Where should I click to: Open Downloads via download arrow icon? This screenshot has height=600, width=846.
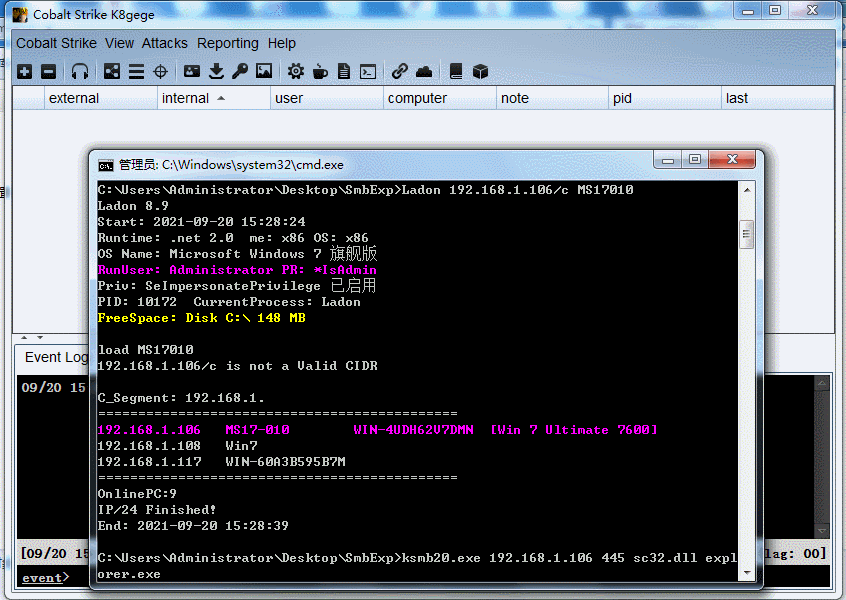[x=216, y=71]
